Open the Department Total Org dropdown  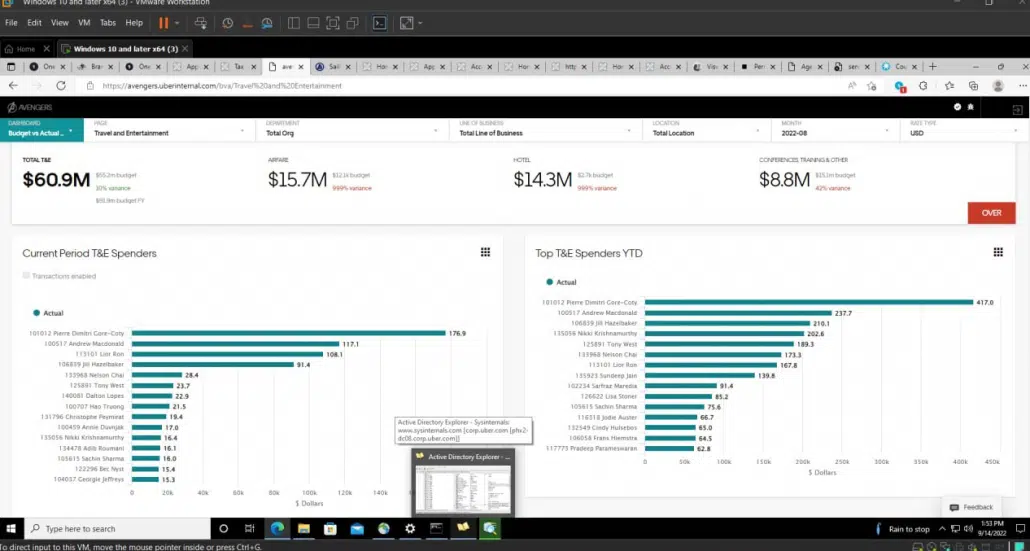(353, 129)
